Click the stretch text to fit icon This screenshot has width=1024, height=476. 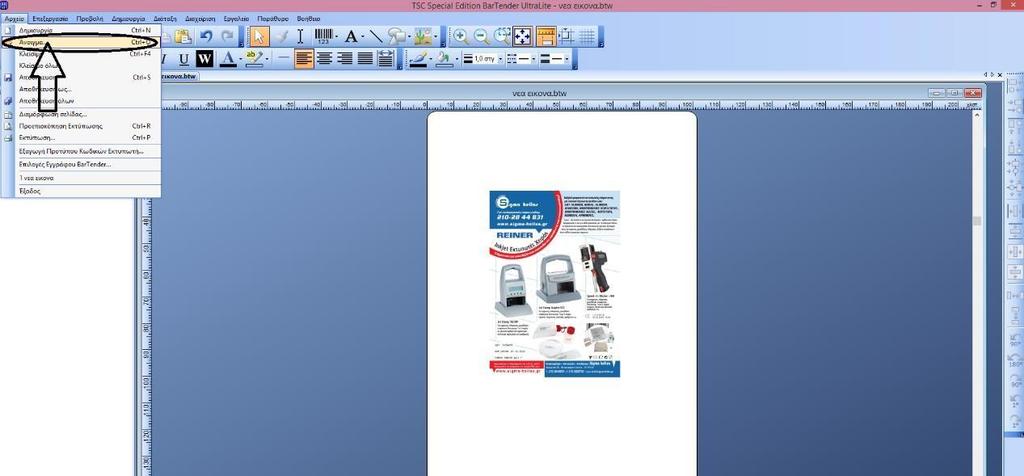point(385,59)
